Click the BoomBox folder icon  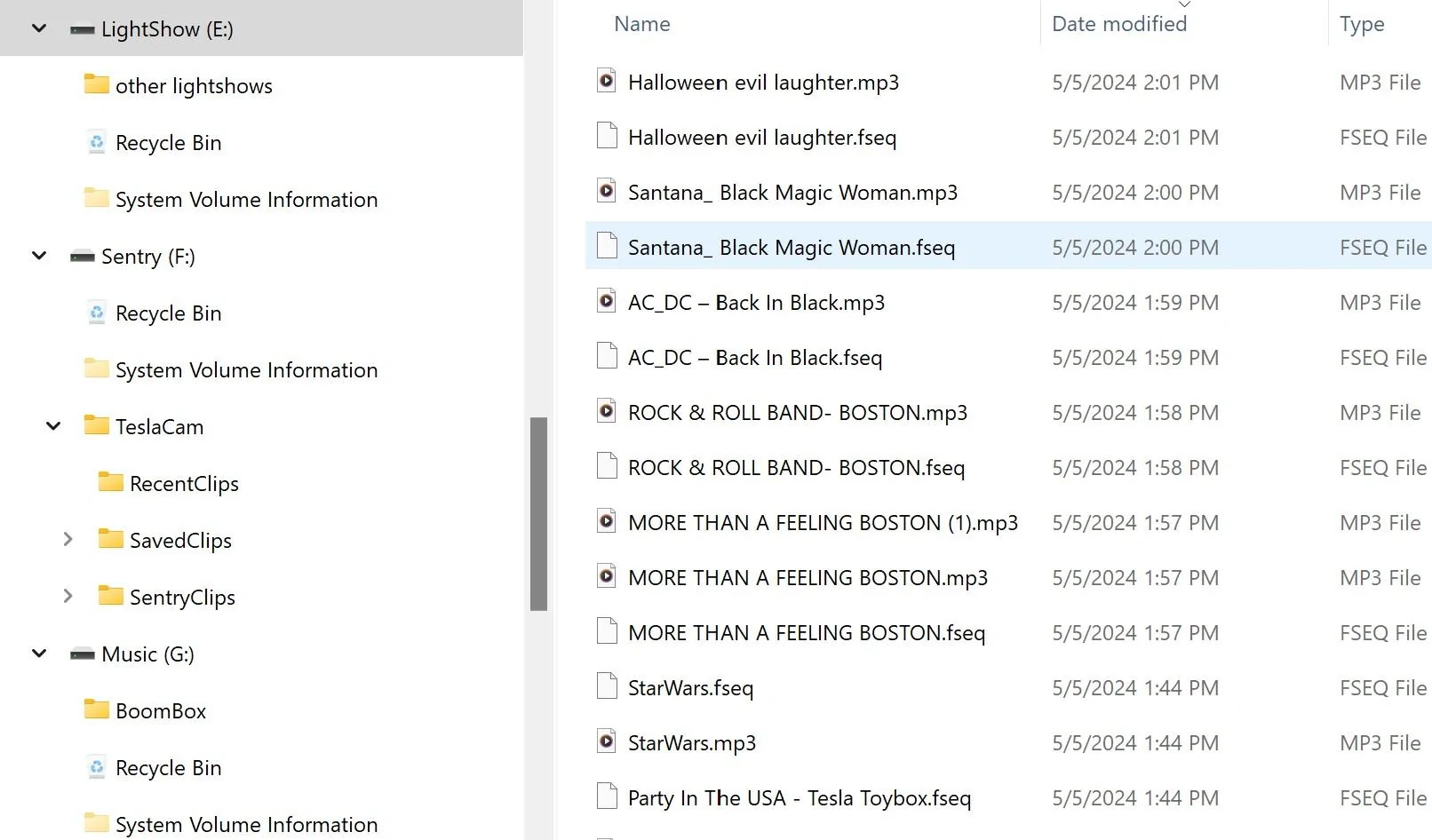click(x=97, y=709)
